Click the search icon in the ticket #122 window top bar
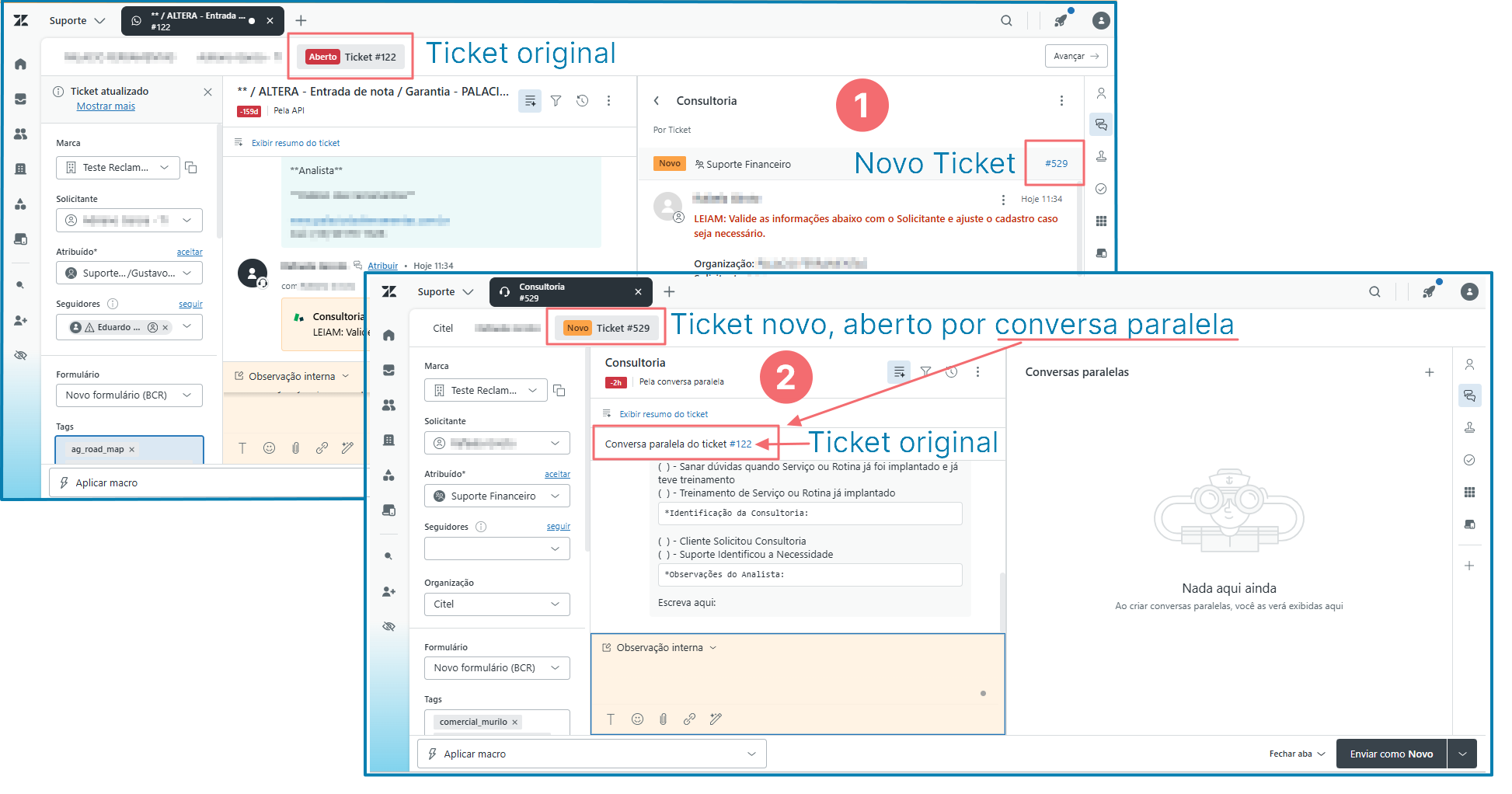The height and width of the screenshot is (794, 1512). point(1006,21)
